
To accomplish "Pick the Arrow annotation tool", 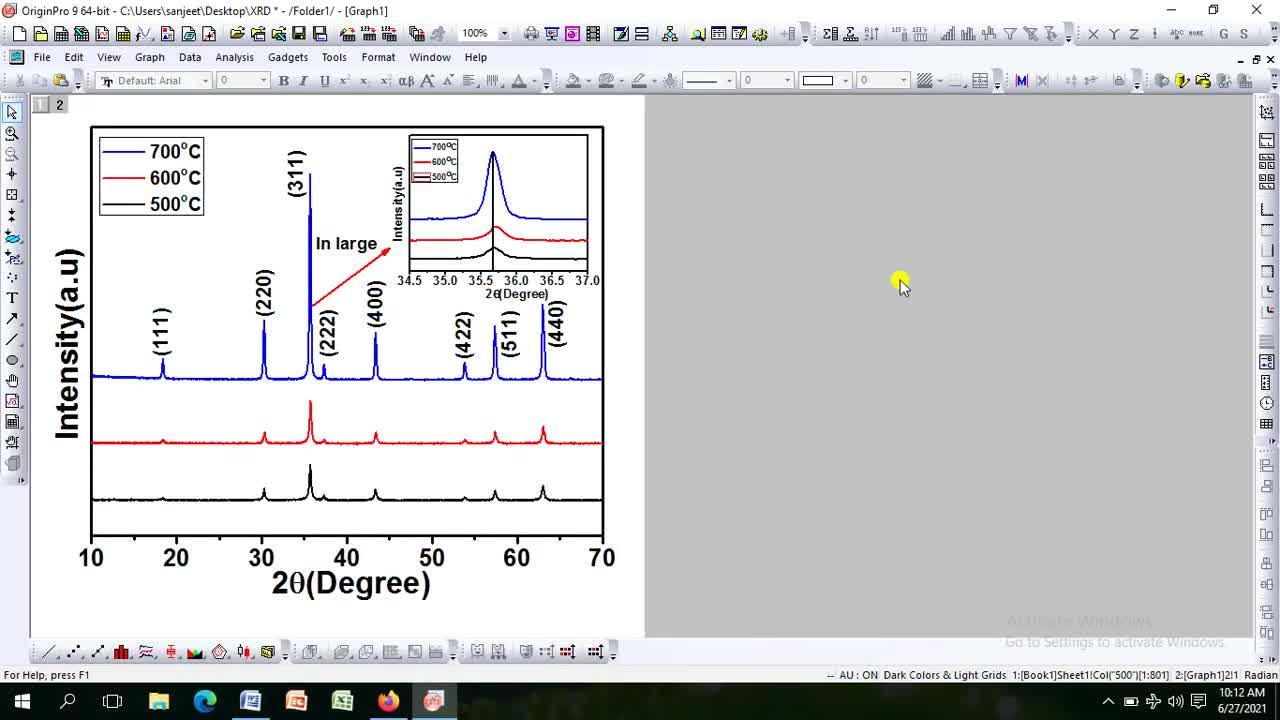I will [x=12, y=317].
